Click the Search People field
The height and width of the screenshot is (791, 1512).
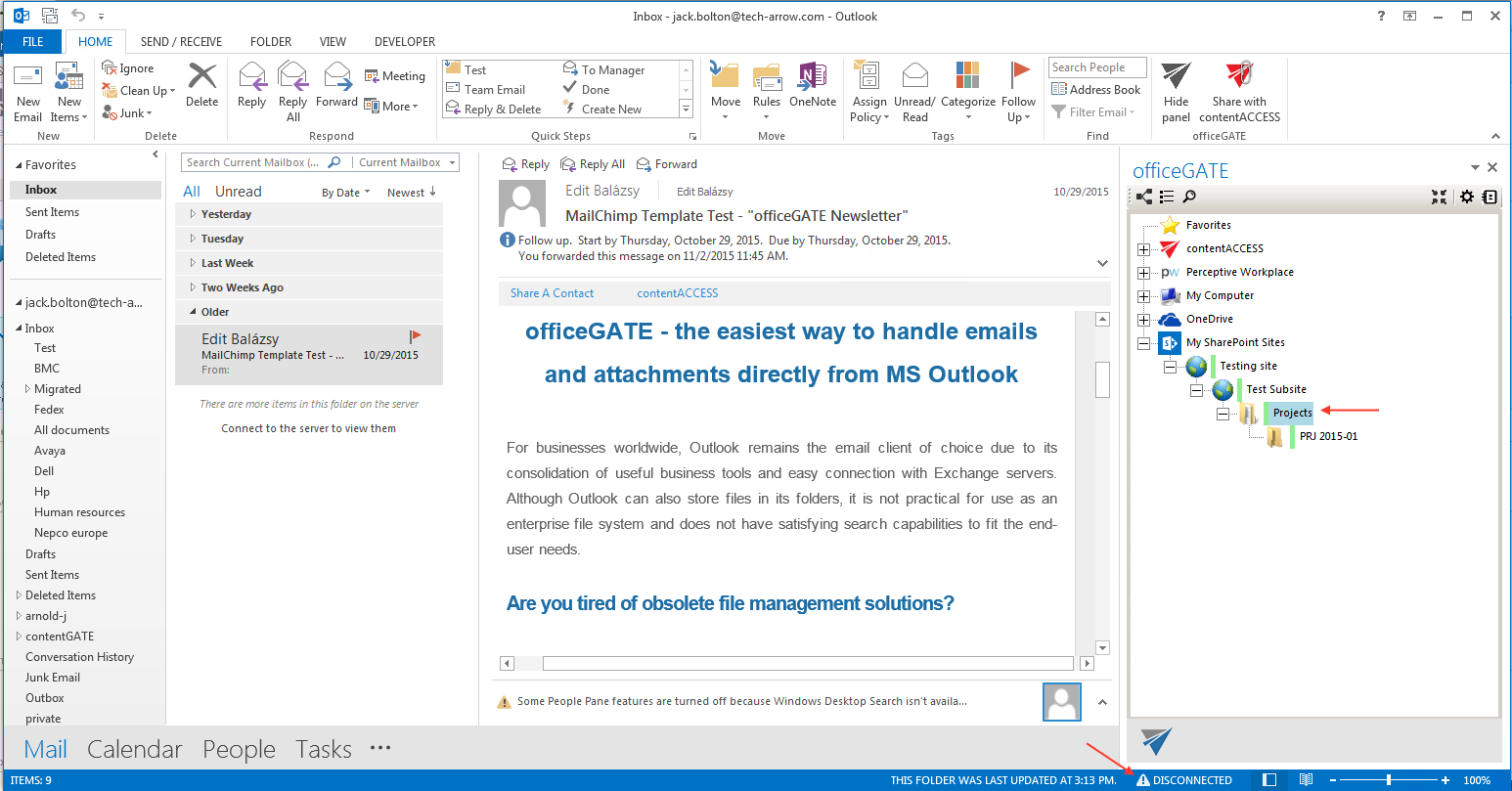[x=1097, y=67]
